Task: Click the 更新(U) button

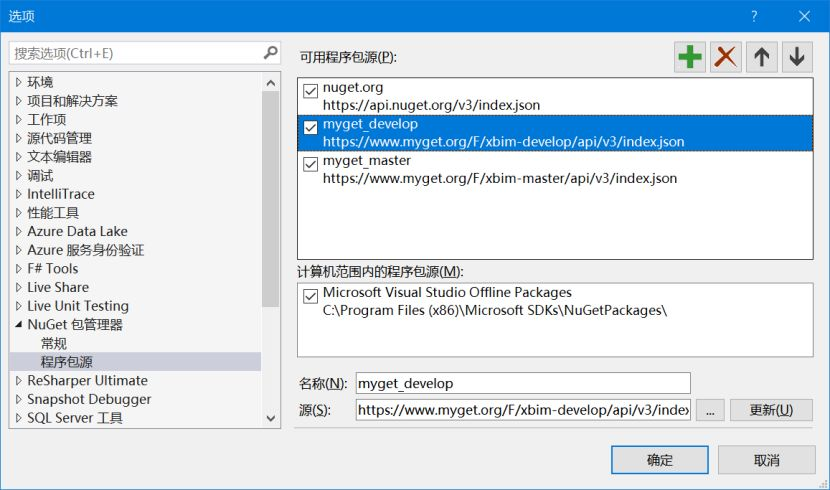Action: [x=771, y=410]
